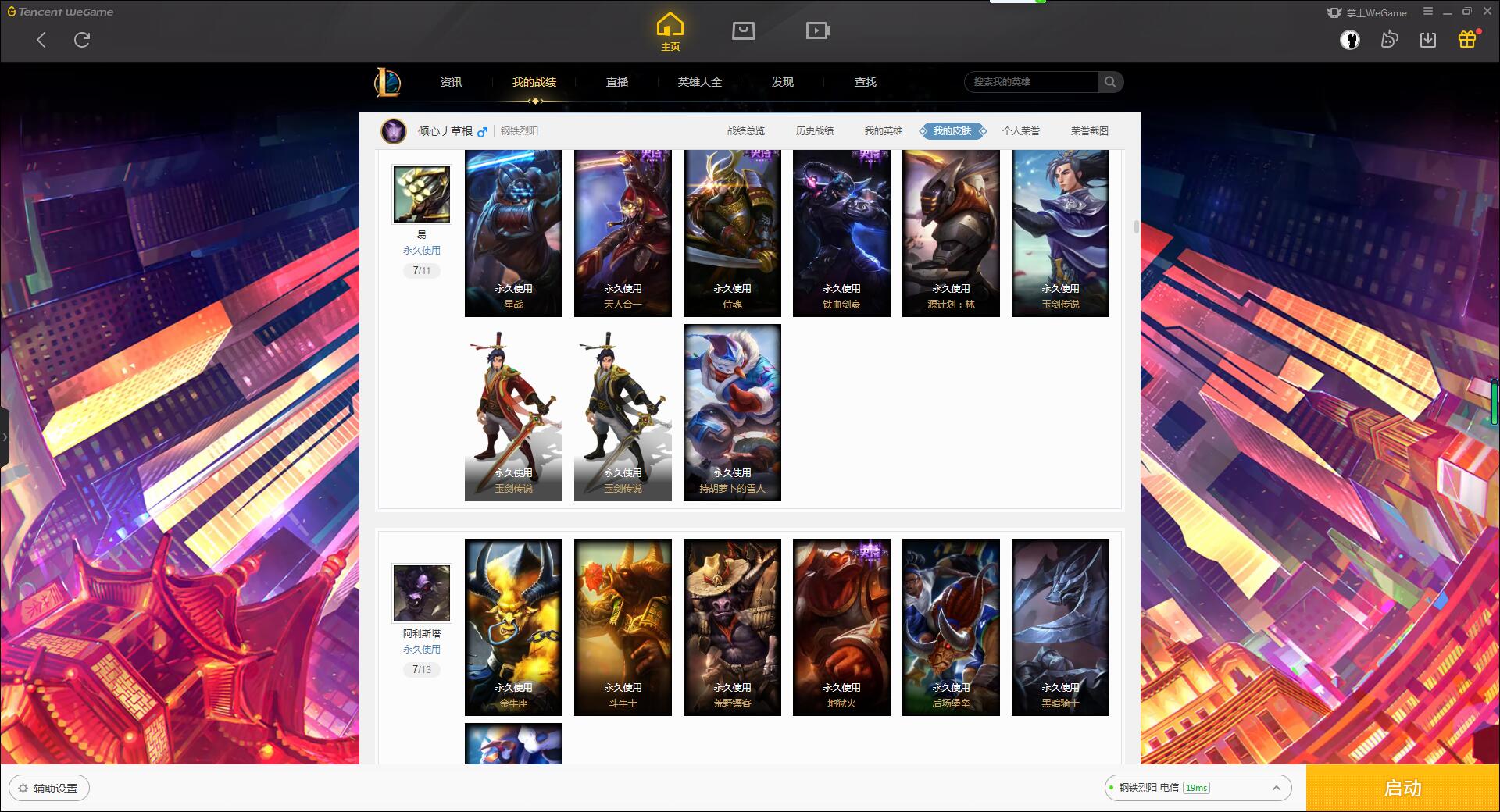
Task: Click the page vertical scrollbar thumb
Action: (x=1136, y=227)
